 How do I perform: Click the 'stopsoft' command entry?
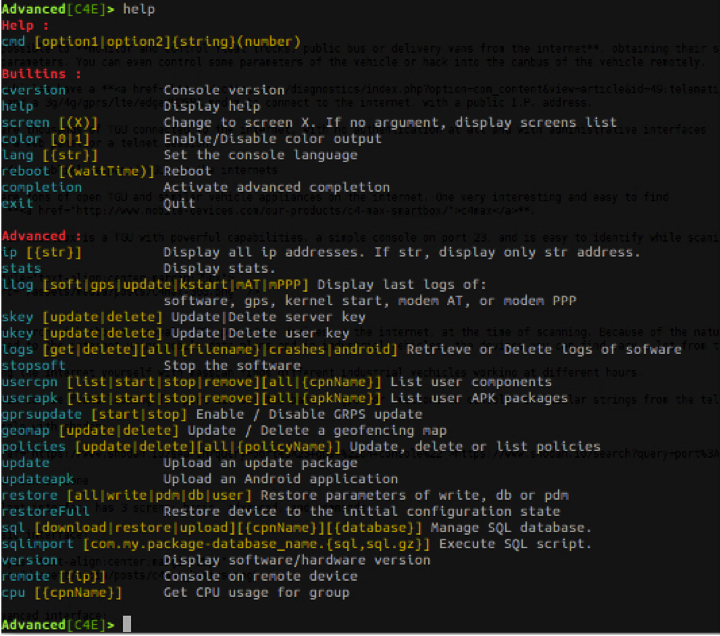point(33,365)
